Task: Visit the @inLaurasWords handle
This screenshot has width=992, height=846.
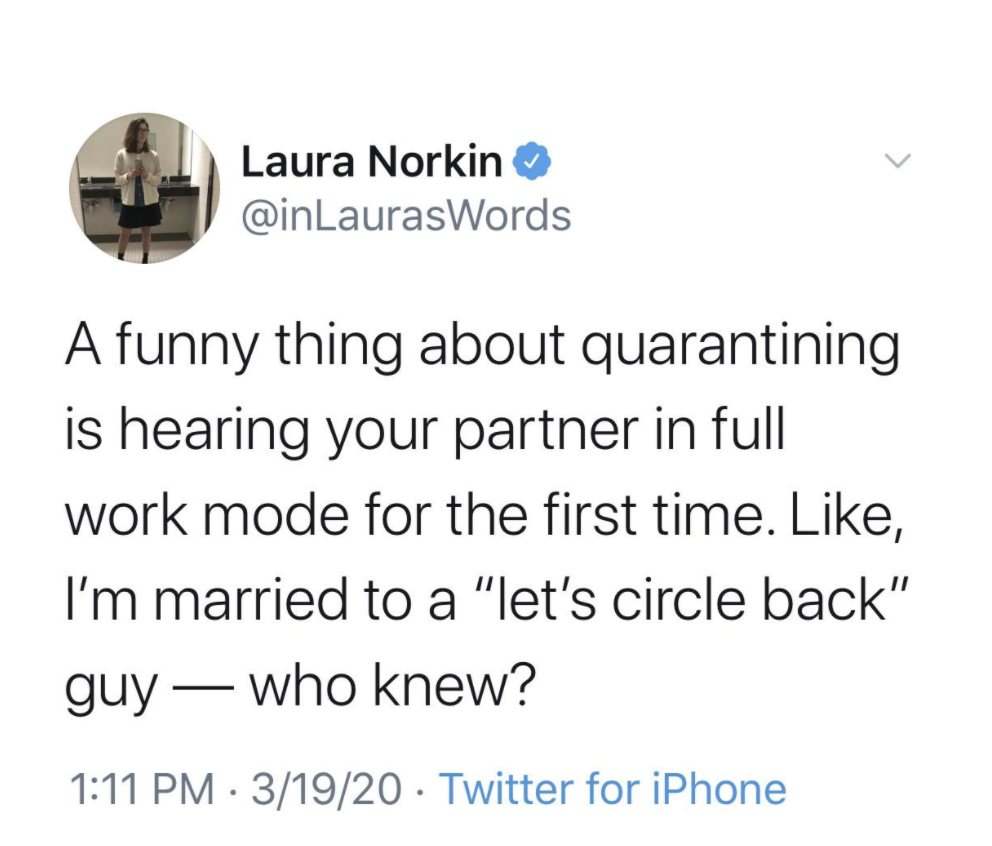Action: 406,215
